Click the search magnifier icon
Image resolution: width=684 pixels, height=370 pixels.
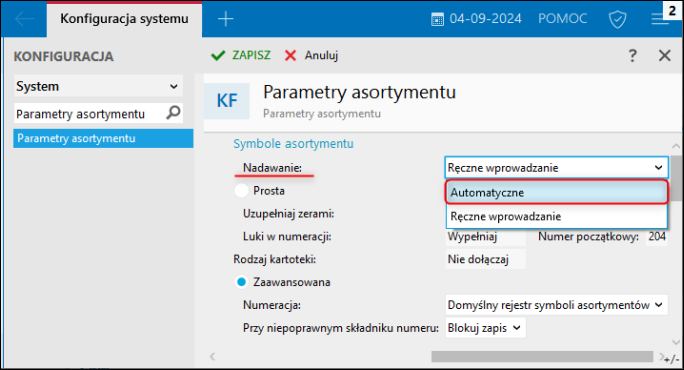[173, 113]
